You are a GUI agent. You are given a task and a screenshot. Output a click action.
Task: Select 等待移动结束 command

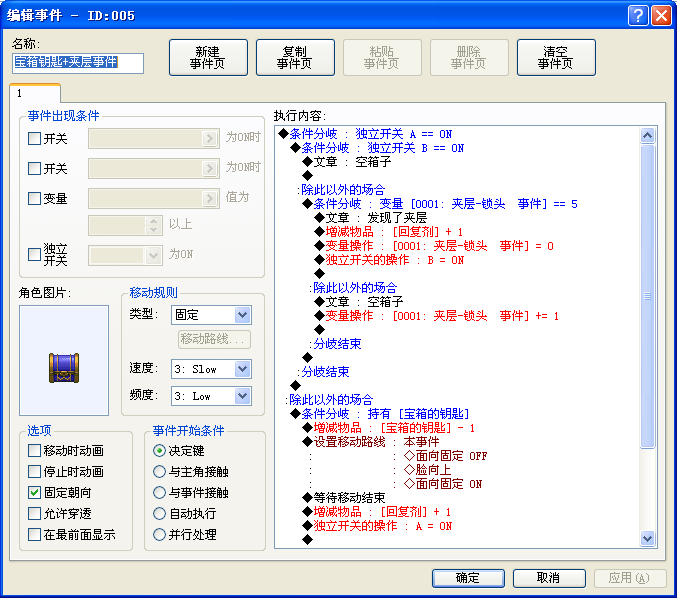(344, 498)
